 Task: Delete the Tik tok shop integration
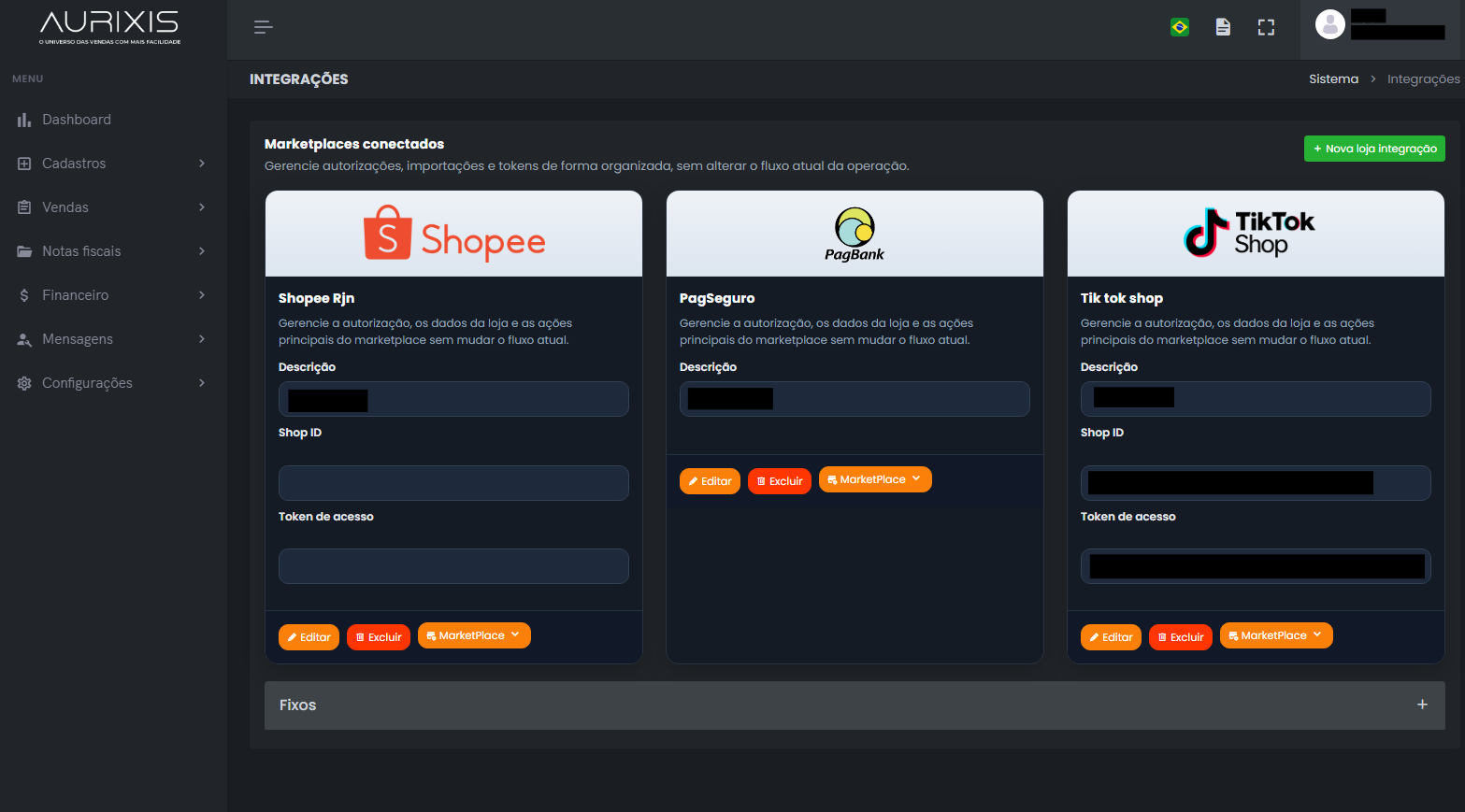pyautogui.click(x=1181, y=637)
